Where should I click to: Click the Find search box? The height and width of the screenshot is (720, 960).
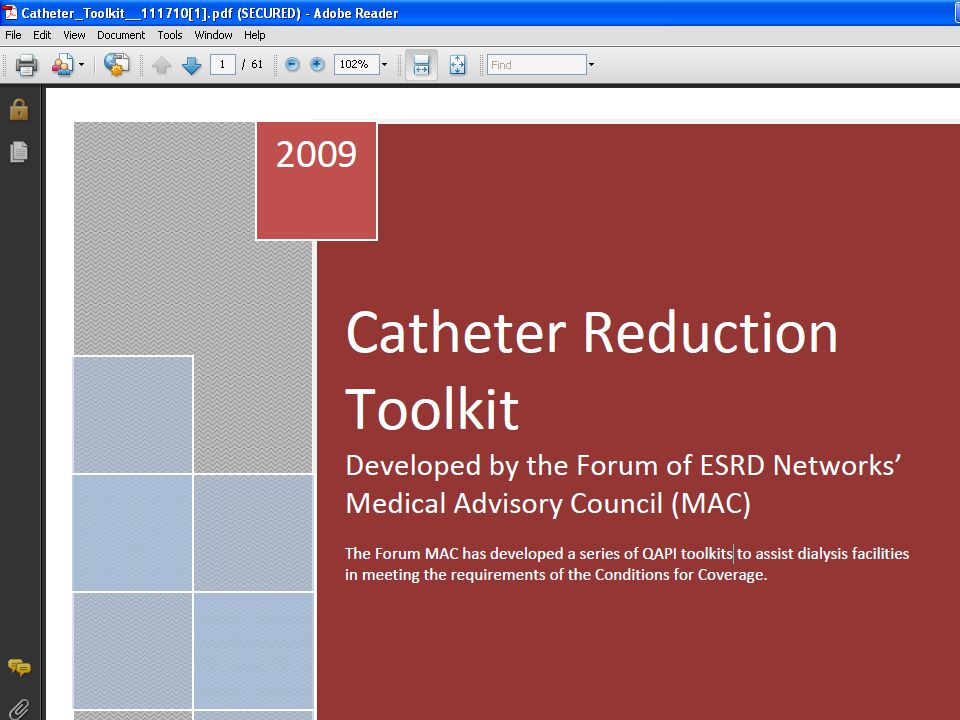(537, 64)
